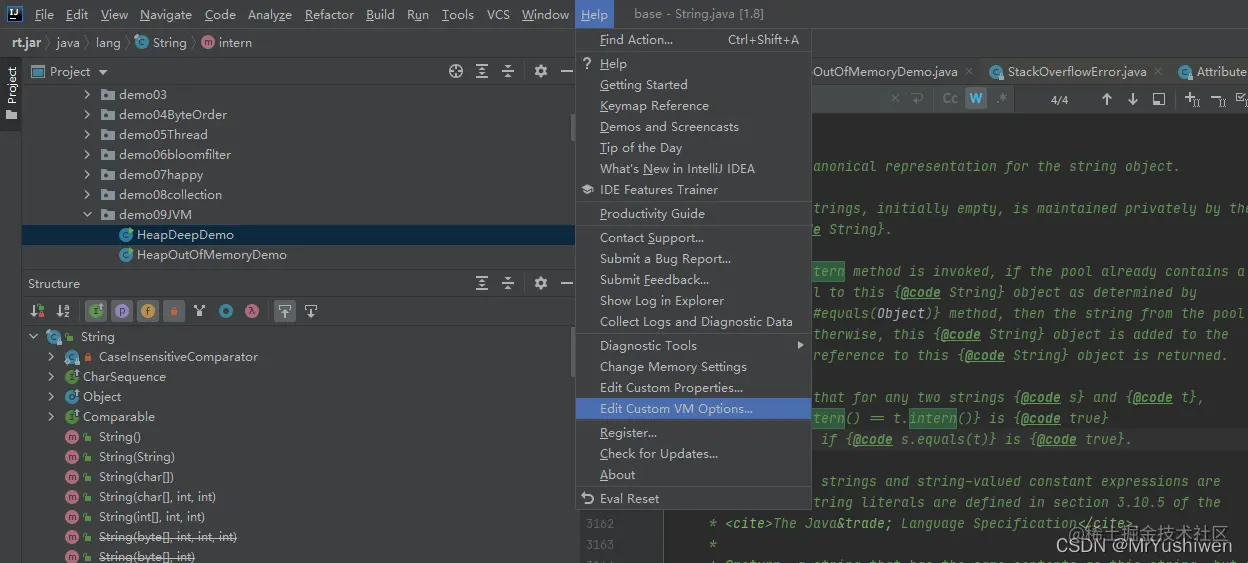Click new line icon in search field
Screen dimensions: 1248x563
click(x=917, y=98)
